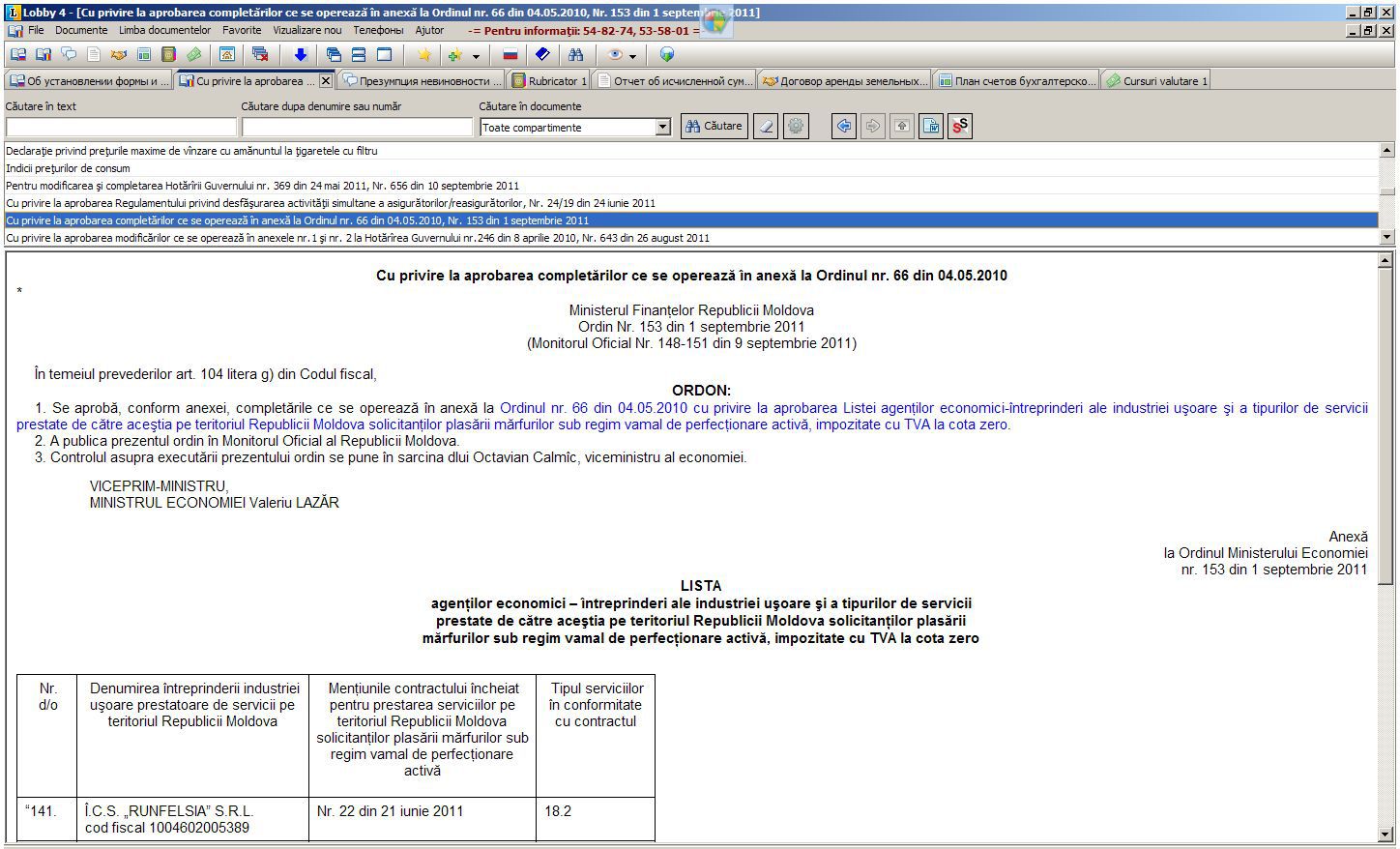The width and height of the screenshot is (1400, 849).
Task: Click the Căutare în text input field
Action: pos(121,127)
